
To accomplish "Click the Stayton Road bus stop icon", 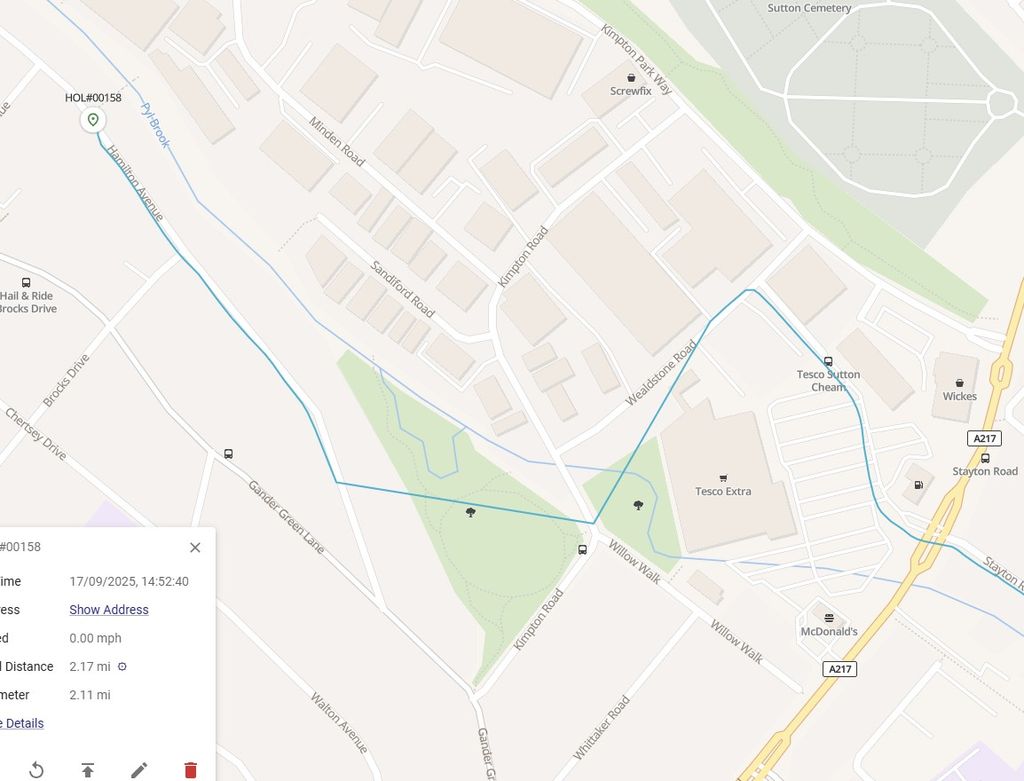I will 985,458.
